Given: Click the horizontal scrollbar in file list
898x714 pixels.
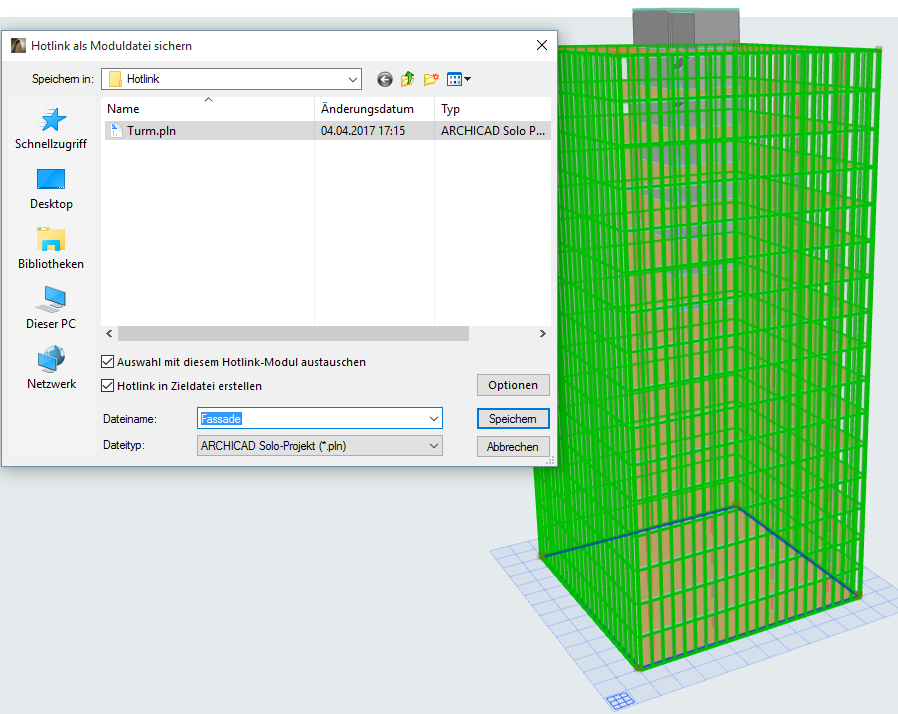Looking at the screenshot, I should pos(293,334).
